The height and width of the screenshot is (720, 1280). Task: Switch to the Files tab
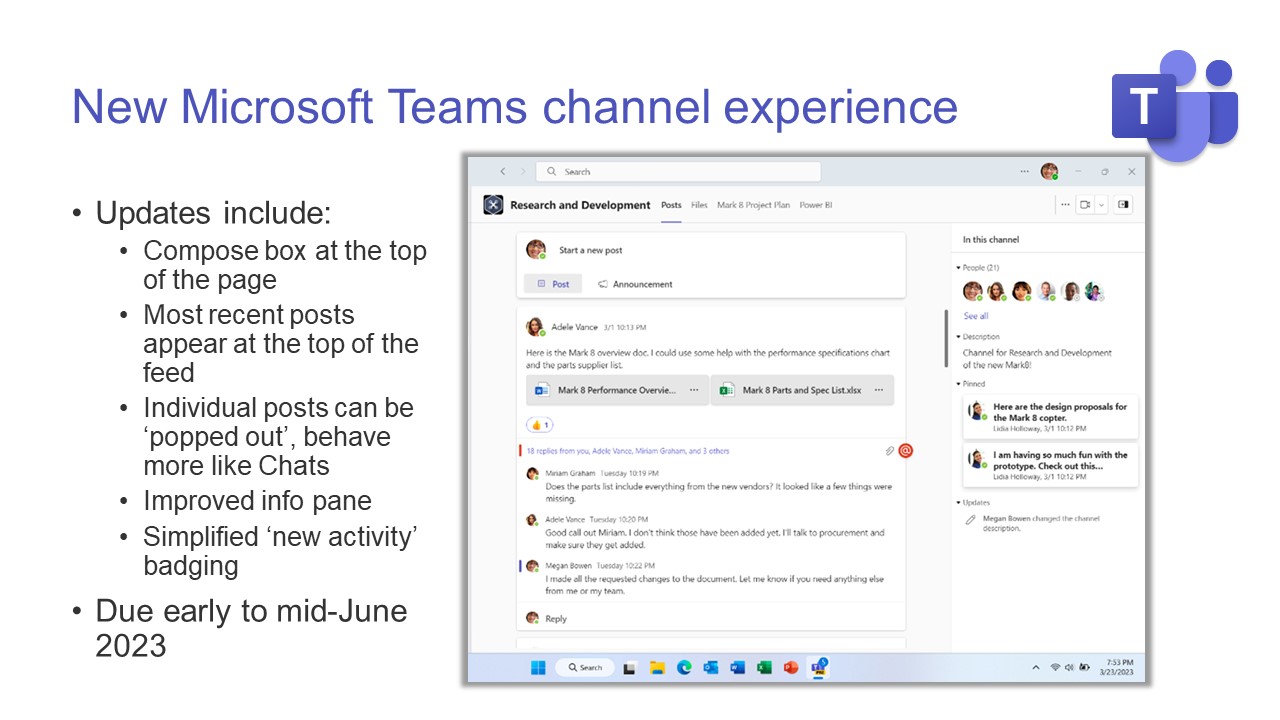(699, 205)
